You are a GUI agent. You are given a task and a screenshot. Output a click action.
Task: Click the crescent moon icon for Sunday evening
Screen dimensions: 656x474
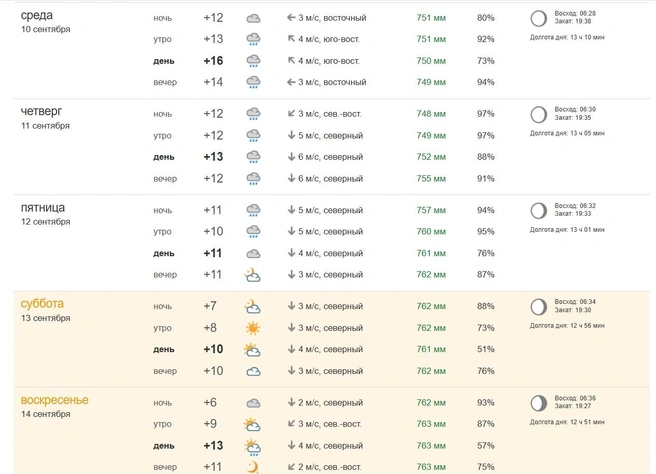[253, 467]
